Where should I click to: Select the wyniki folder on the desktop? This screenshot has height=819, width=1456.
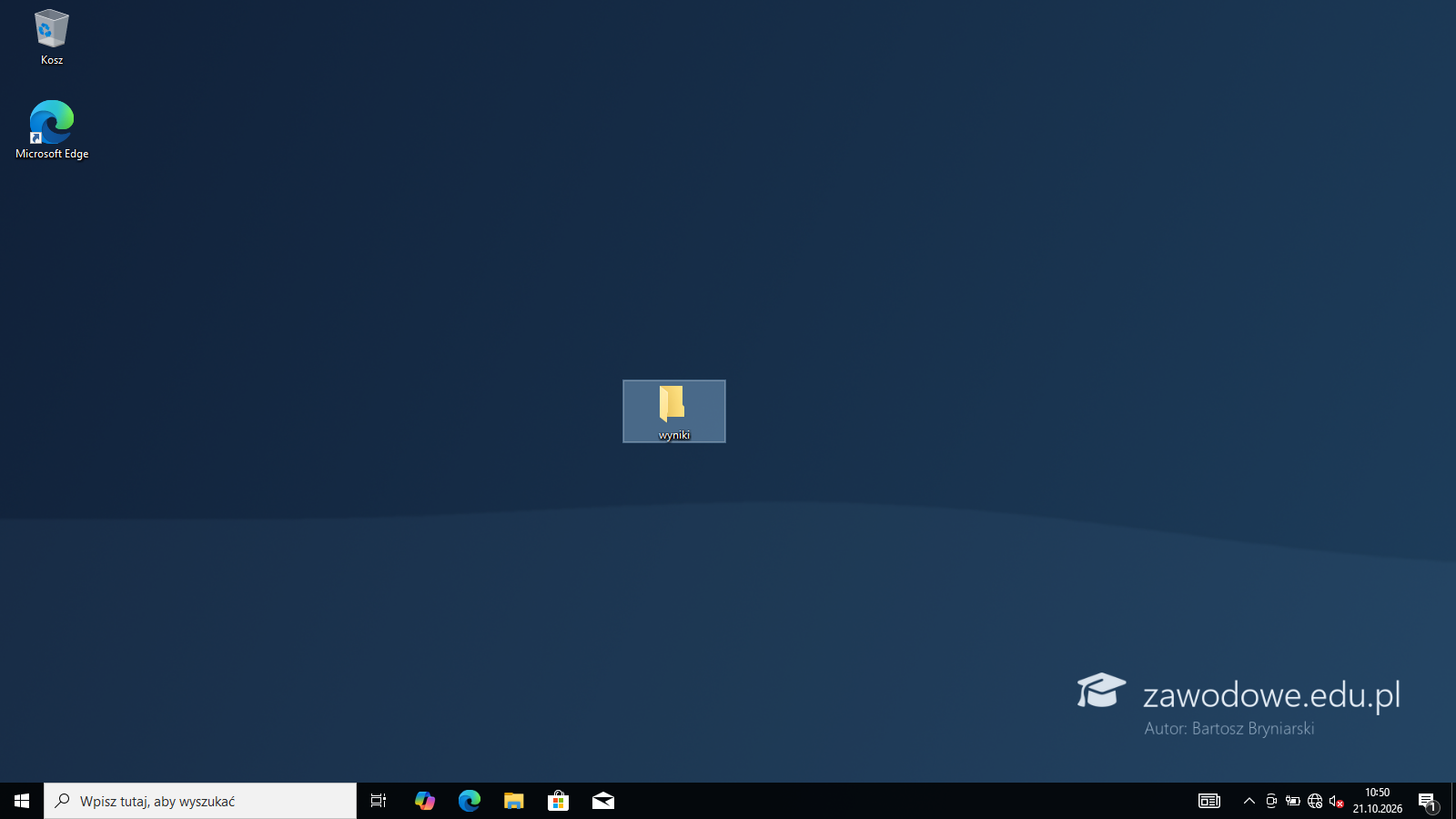(674, 411)
